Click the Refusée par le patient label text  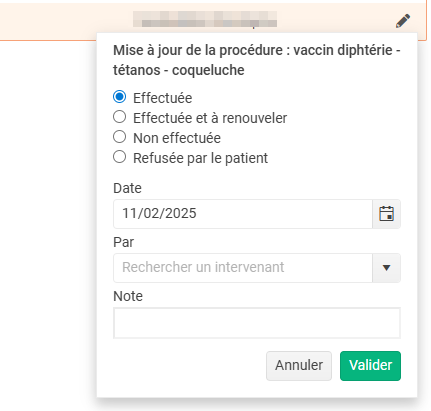[200, 158]
